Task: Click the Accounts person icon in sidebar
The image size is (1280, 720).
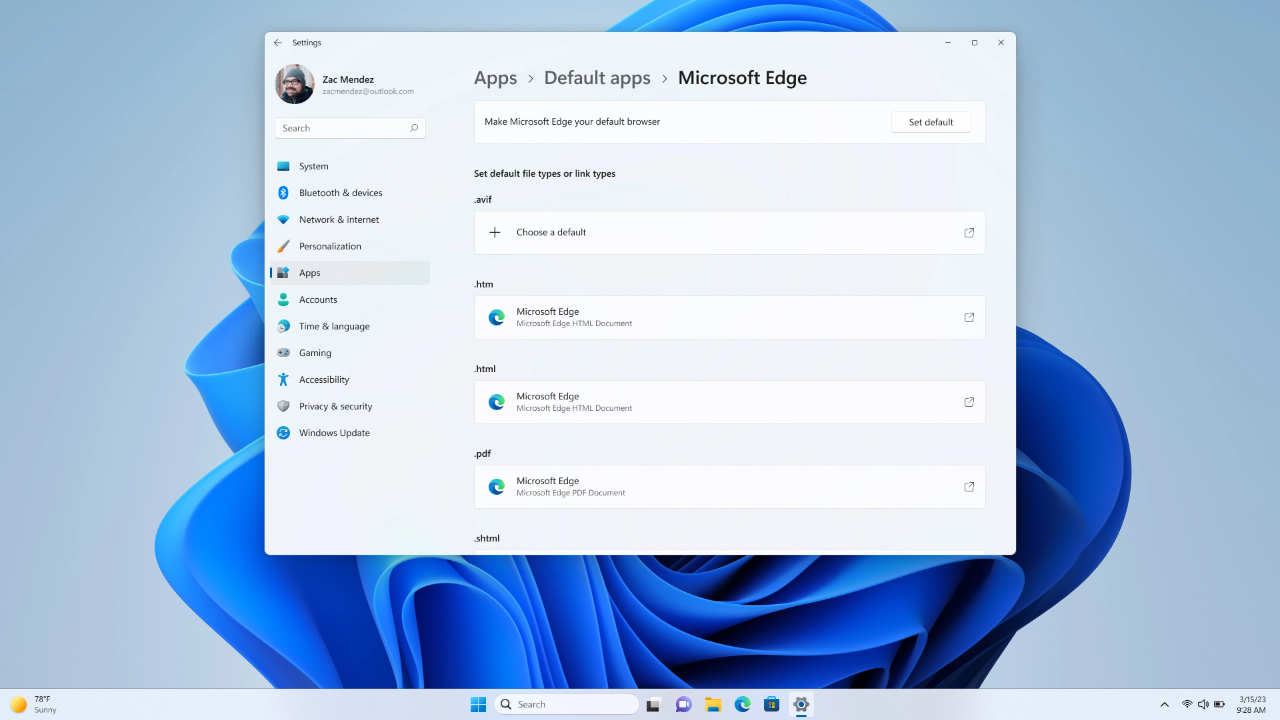Action: click(x=283, y=300)
